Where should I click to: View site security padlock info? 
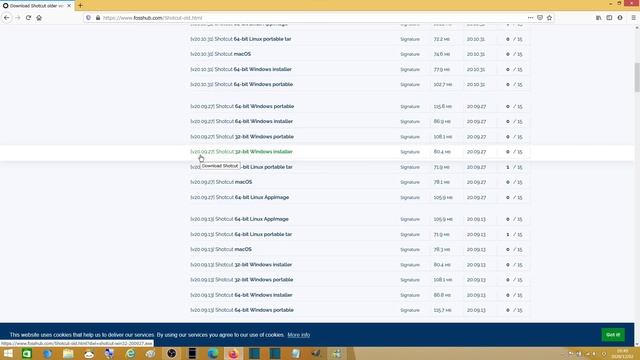pos(98,18)
